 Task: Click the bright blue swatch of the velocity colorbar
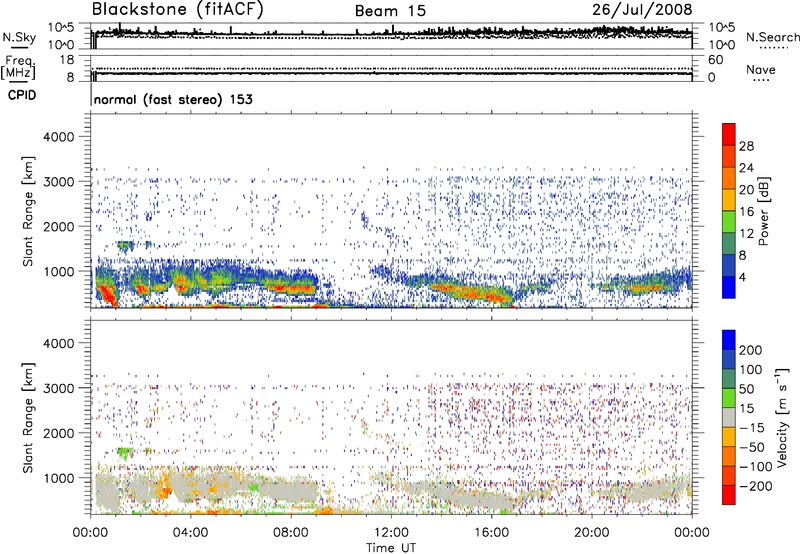click(x=729, y=340)
